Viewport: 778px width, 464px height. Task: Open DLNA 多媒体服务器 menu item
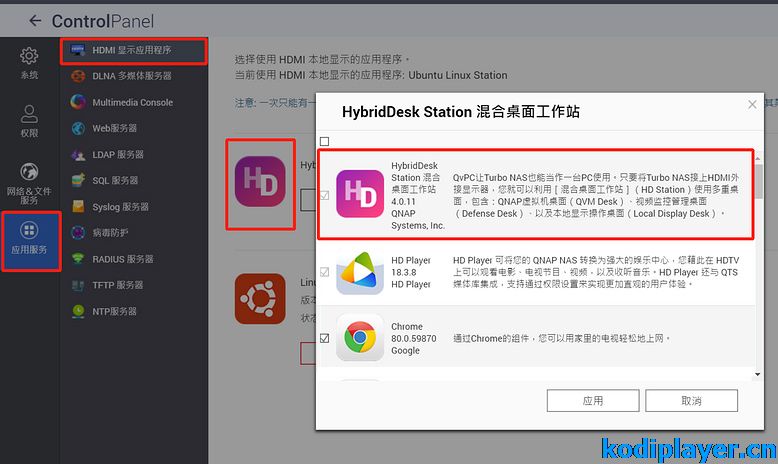pyautogui.click(x=132, y=76)
